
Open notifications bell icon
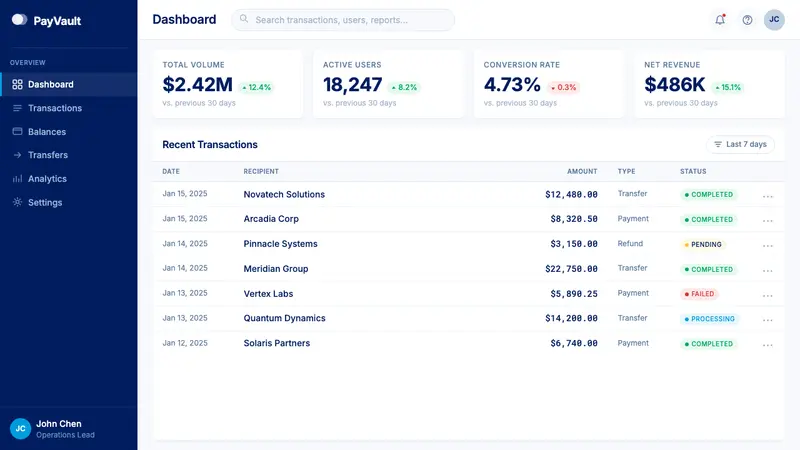click(x=720, y=20)
